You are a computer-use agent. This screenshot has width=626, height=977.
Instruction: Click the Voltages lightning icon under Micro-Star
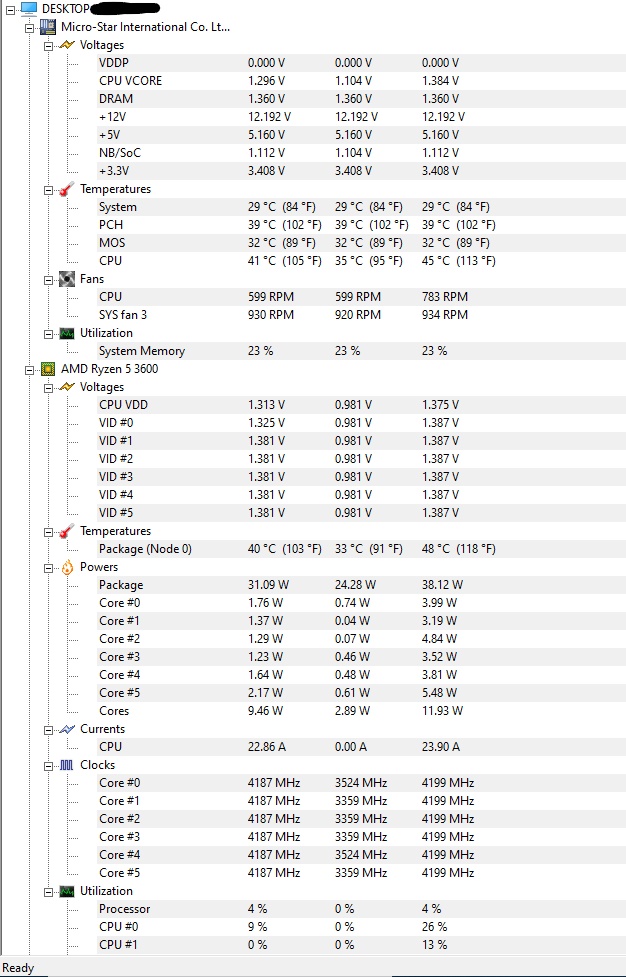tap(65, 45)
